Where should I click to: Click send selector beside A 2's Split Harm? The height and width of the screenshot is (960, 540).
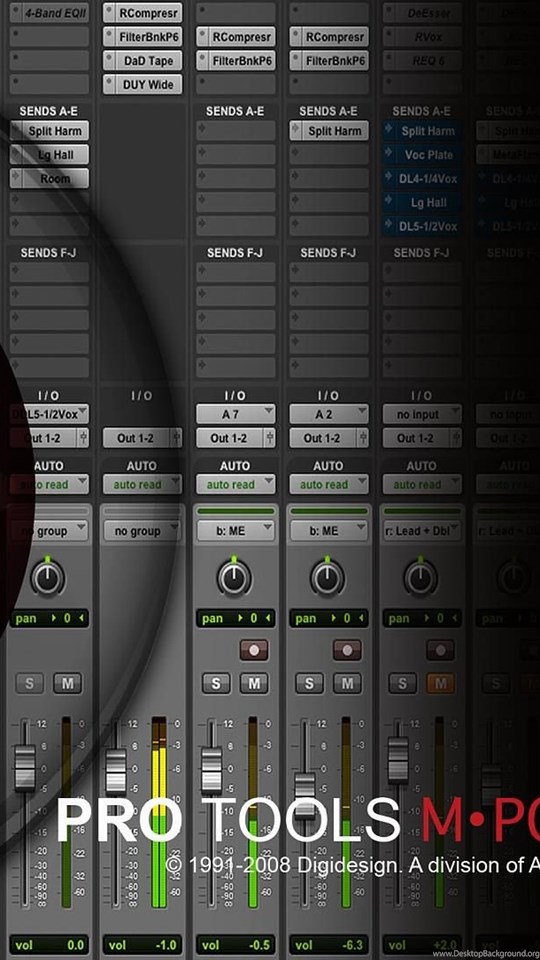click(295, 130)
